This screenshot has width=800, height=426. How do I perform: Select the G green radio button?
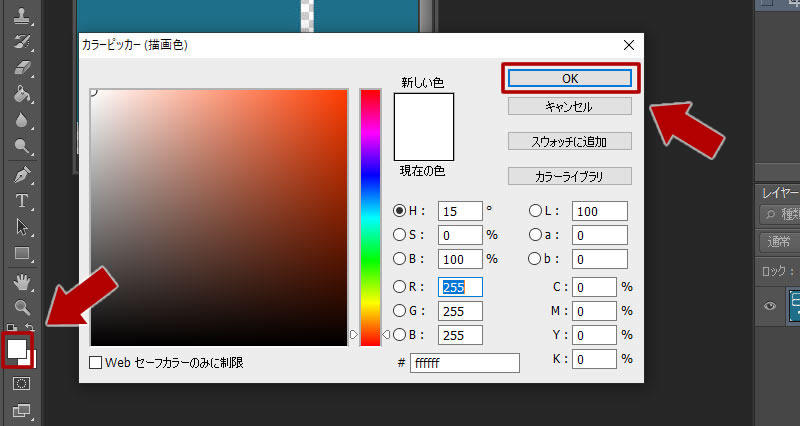click(399, 310)
